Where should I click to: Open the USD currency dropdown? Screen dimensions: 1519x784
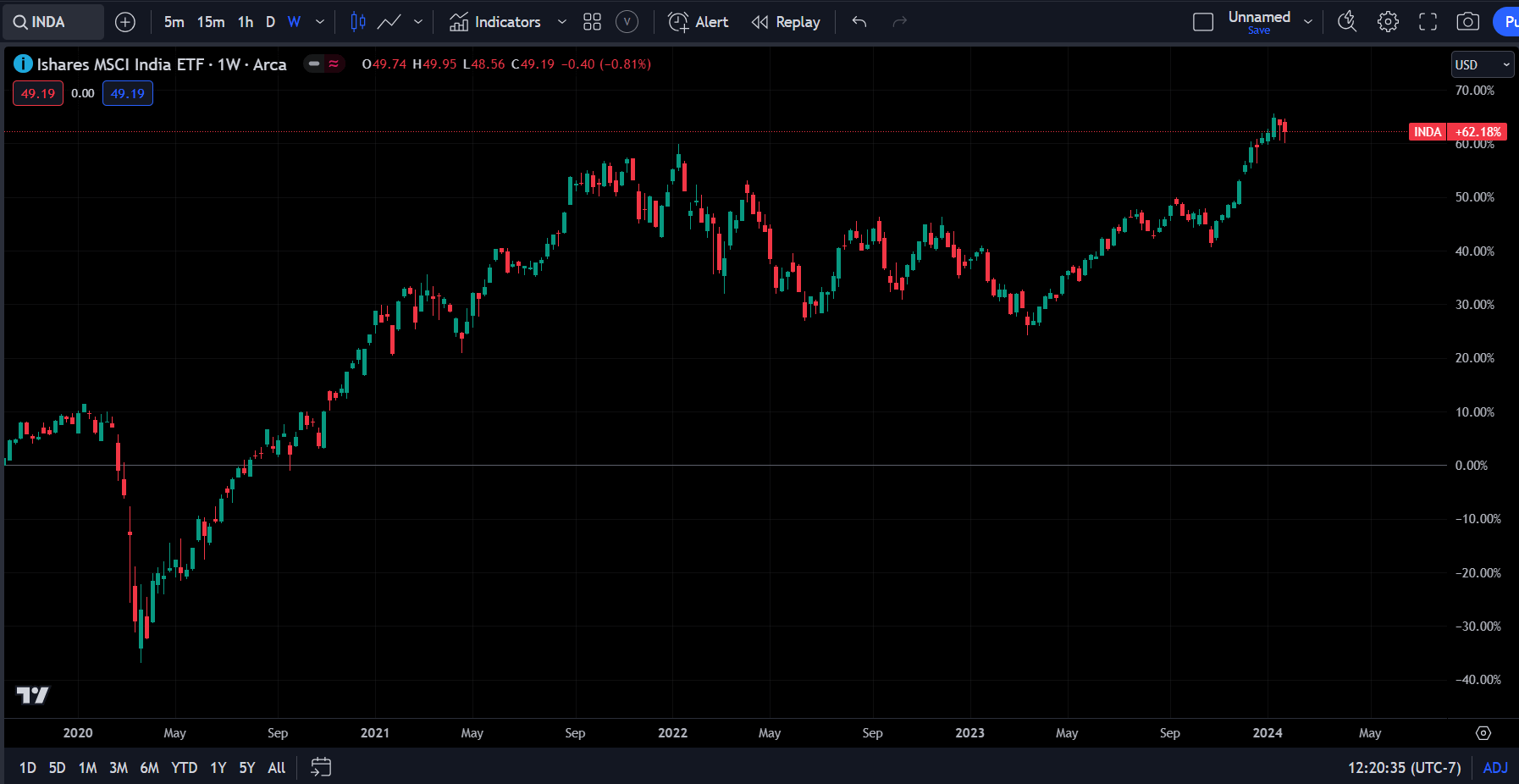[x=1483, y=65]
